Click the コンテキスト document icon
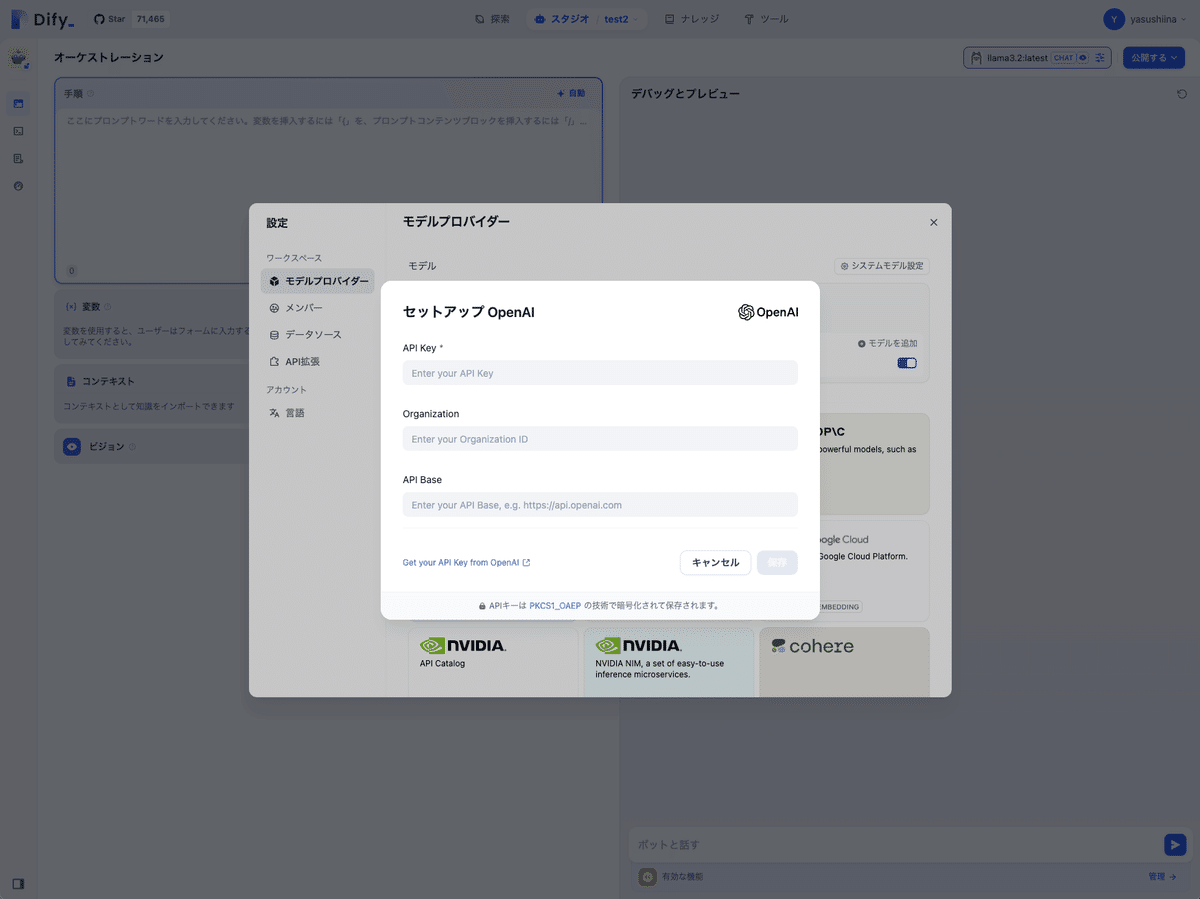Screen dimensions: 1200x899 [71, 381]
